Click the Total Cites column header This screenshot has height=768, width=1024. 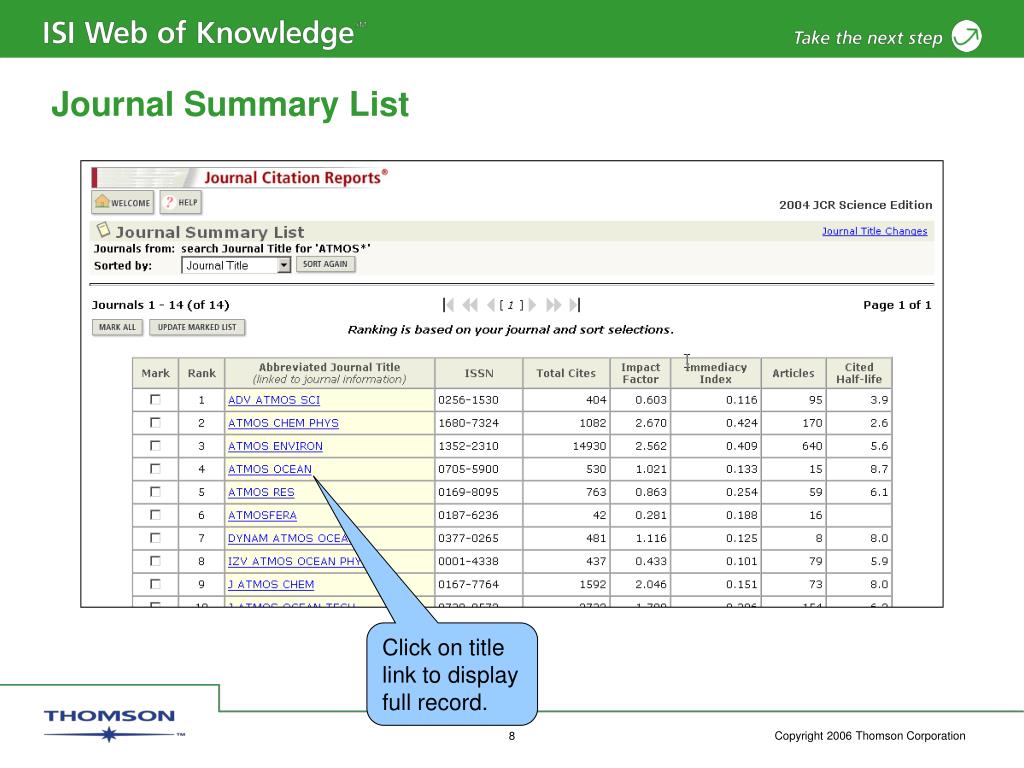566,373
